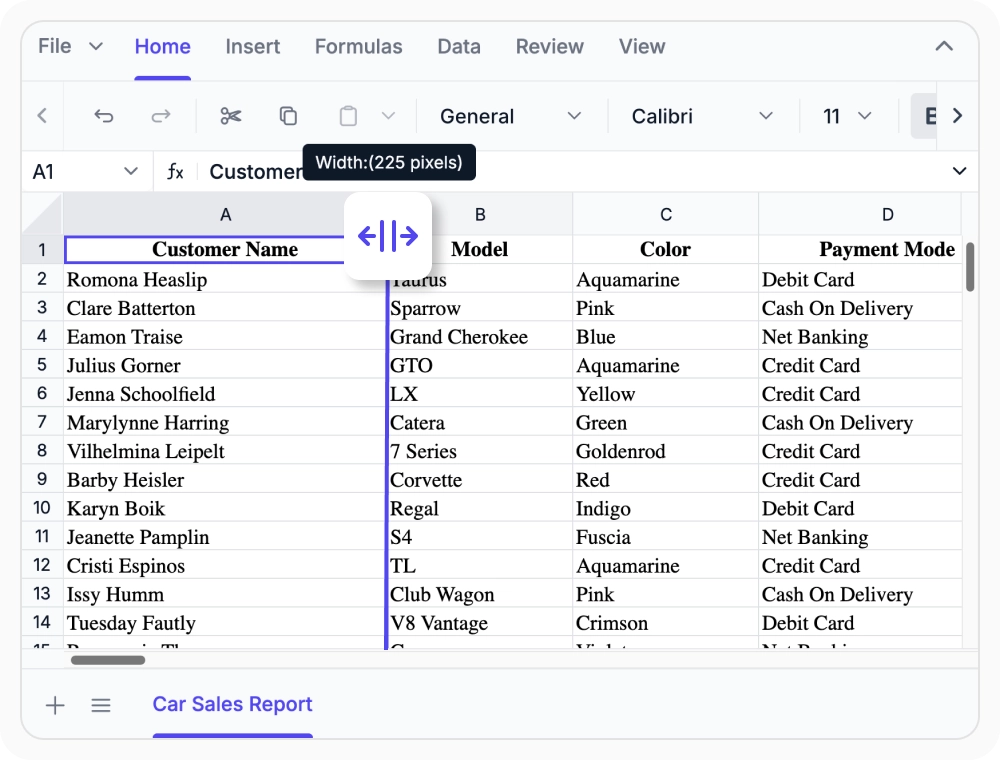
Task: Switch to the View tab
Action: tap(642, 46)
